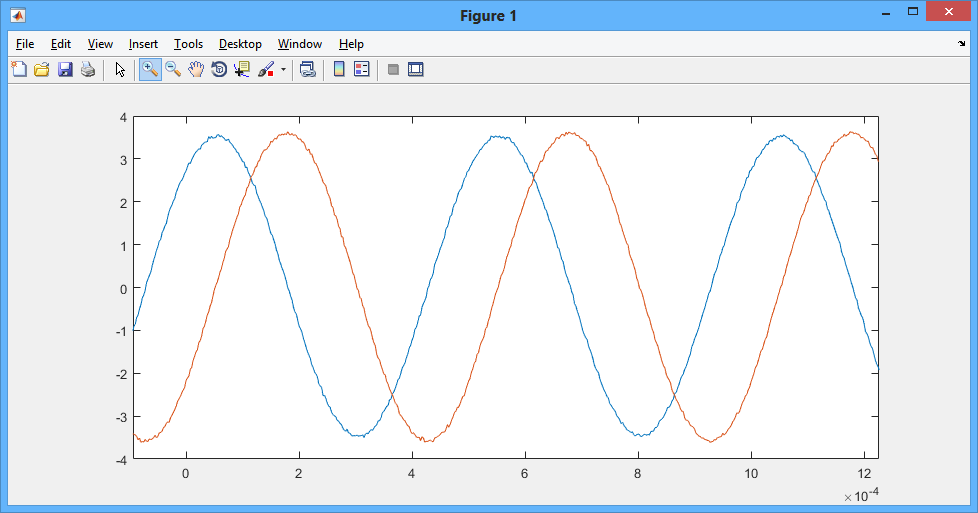The width and height of the screenshot is (978, 513).
Task: Show plot tools and dock figure icon
Action: click(416, 69)
